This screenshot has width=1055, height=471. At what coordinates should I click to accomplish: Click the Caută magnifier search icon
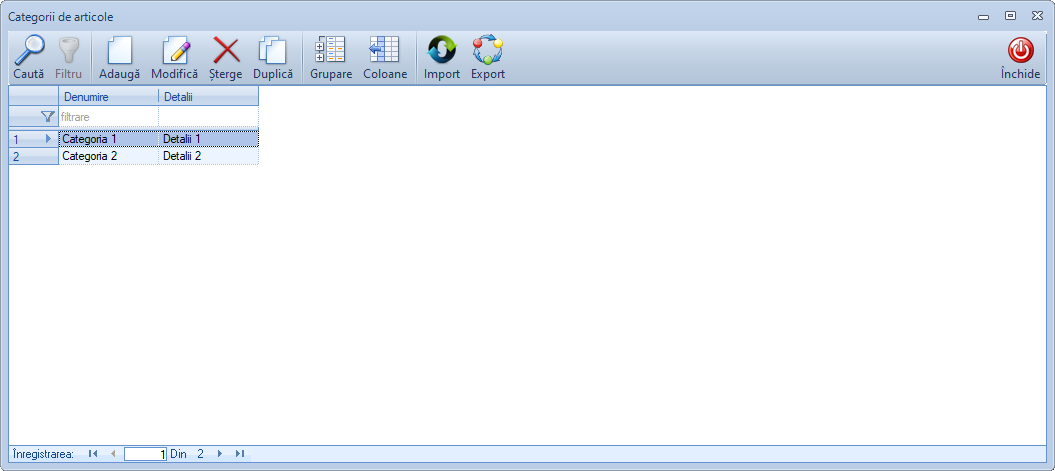(x=28, y=50)
